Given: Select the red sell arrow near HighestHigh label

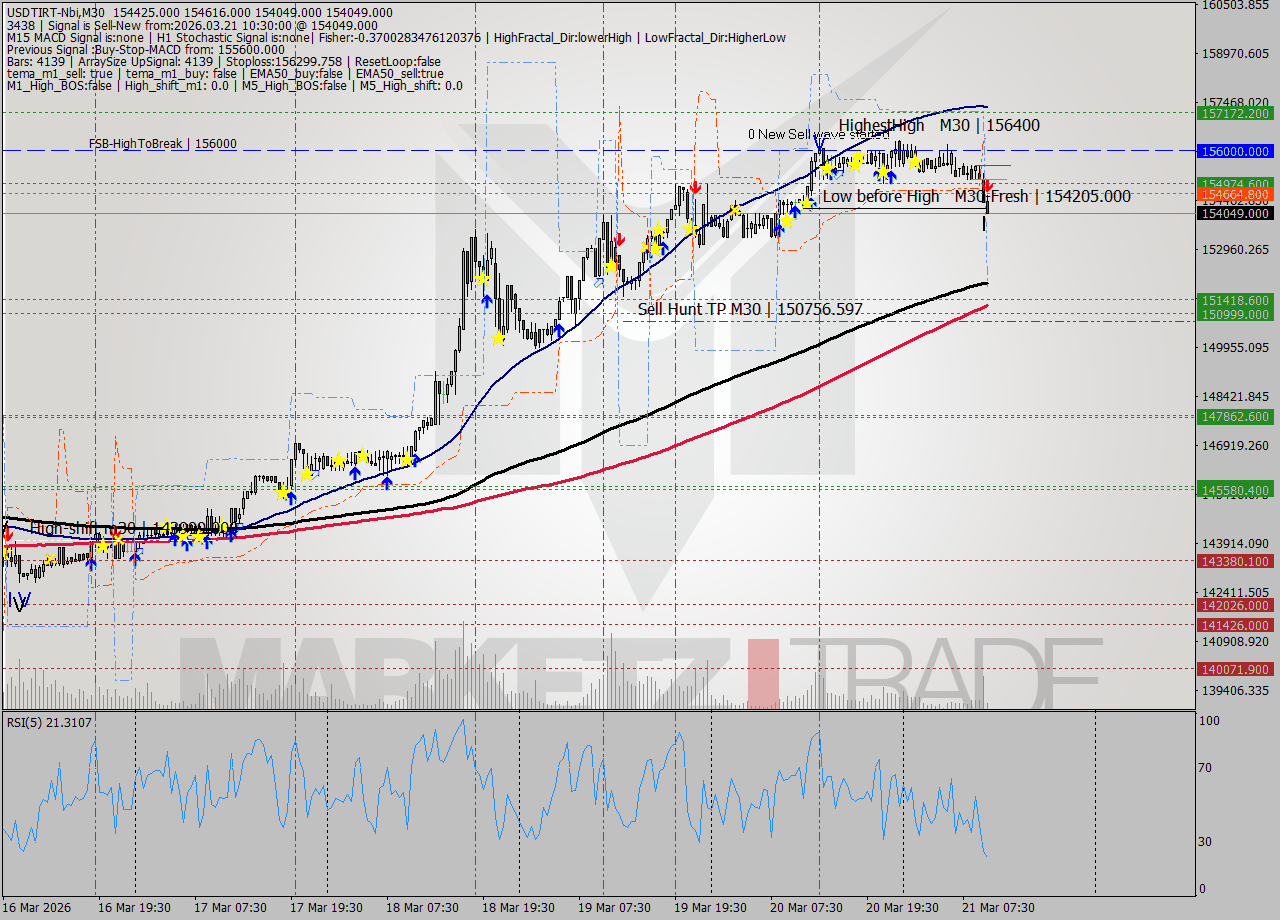Looking at the screenshot, I should pyautogui.click(x=988, y=186).
